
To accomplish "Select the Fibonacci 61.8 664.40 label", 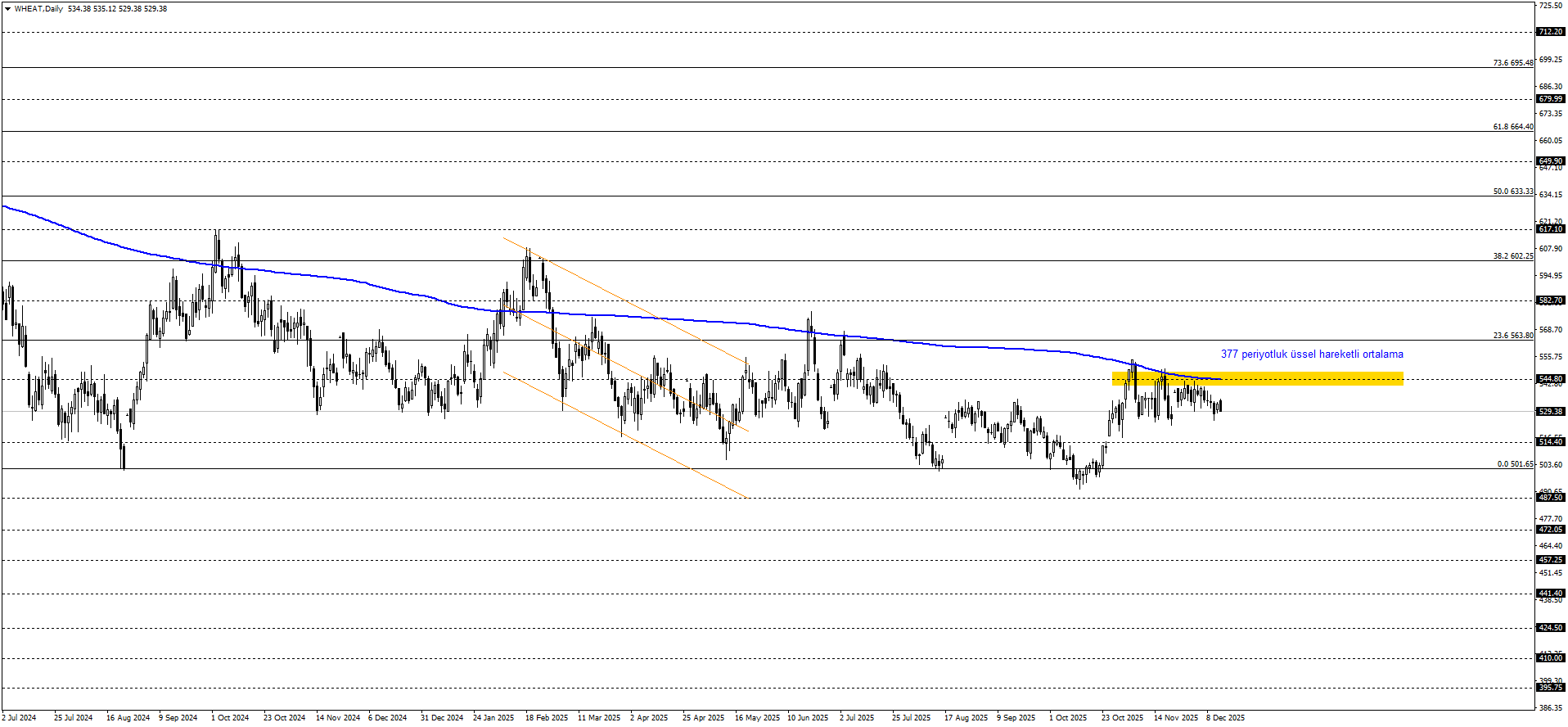I will [x=1512, y=127].
